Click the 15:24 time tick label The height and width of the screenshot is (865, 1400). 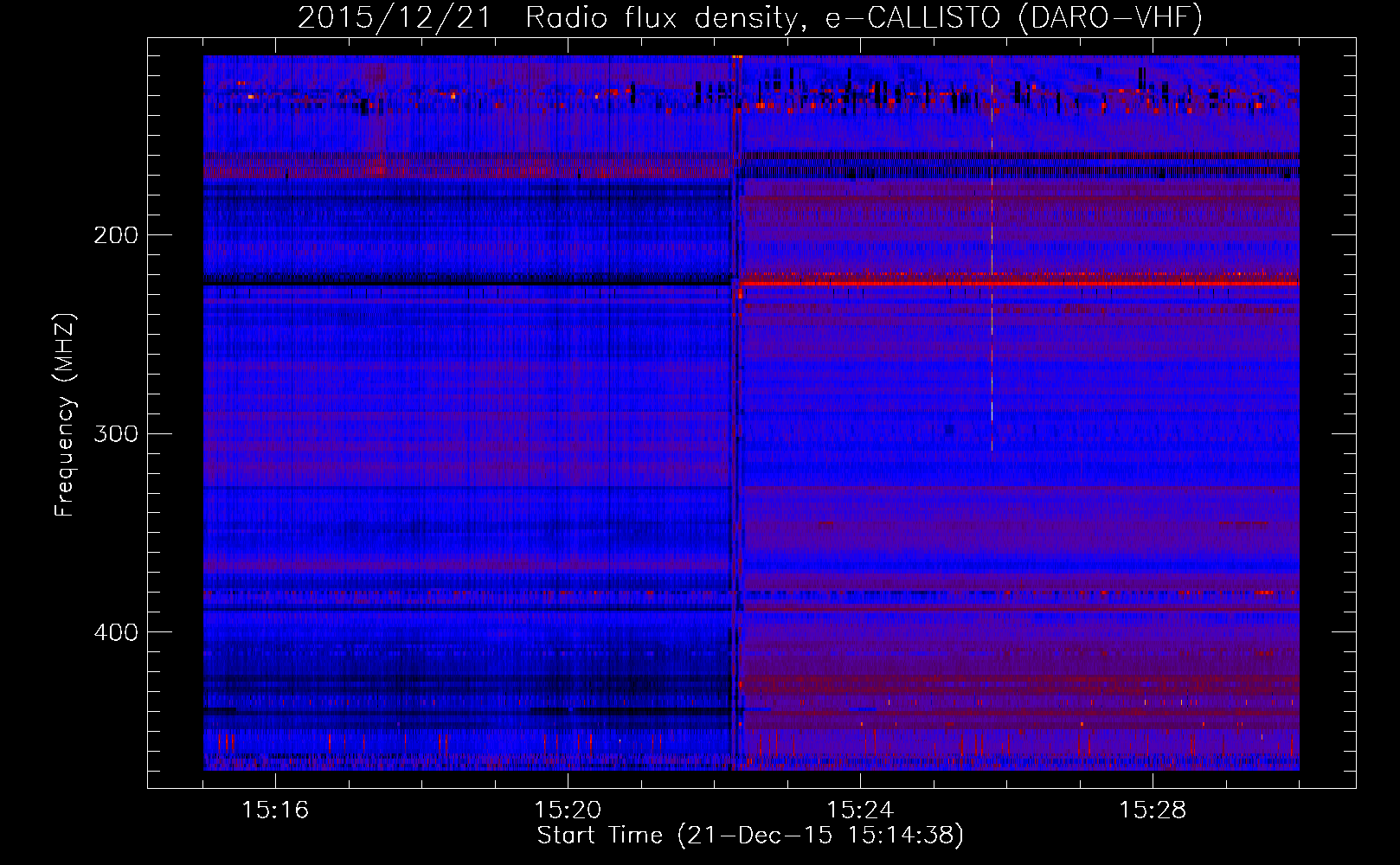tap(860, 810)
